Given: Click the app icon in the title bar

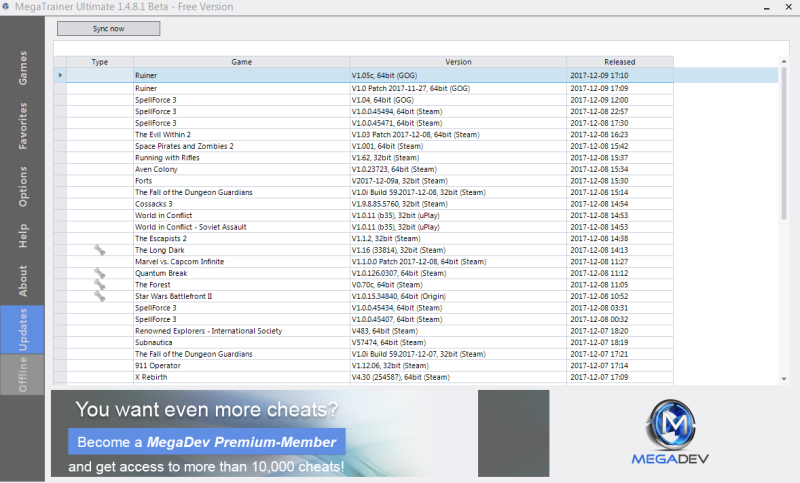Looking at the screenshot, I should [x=6, y=7].
